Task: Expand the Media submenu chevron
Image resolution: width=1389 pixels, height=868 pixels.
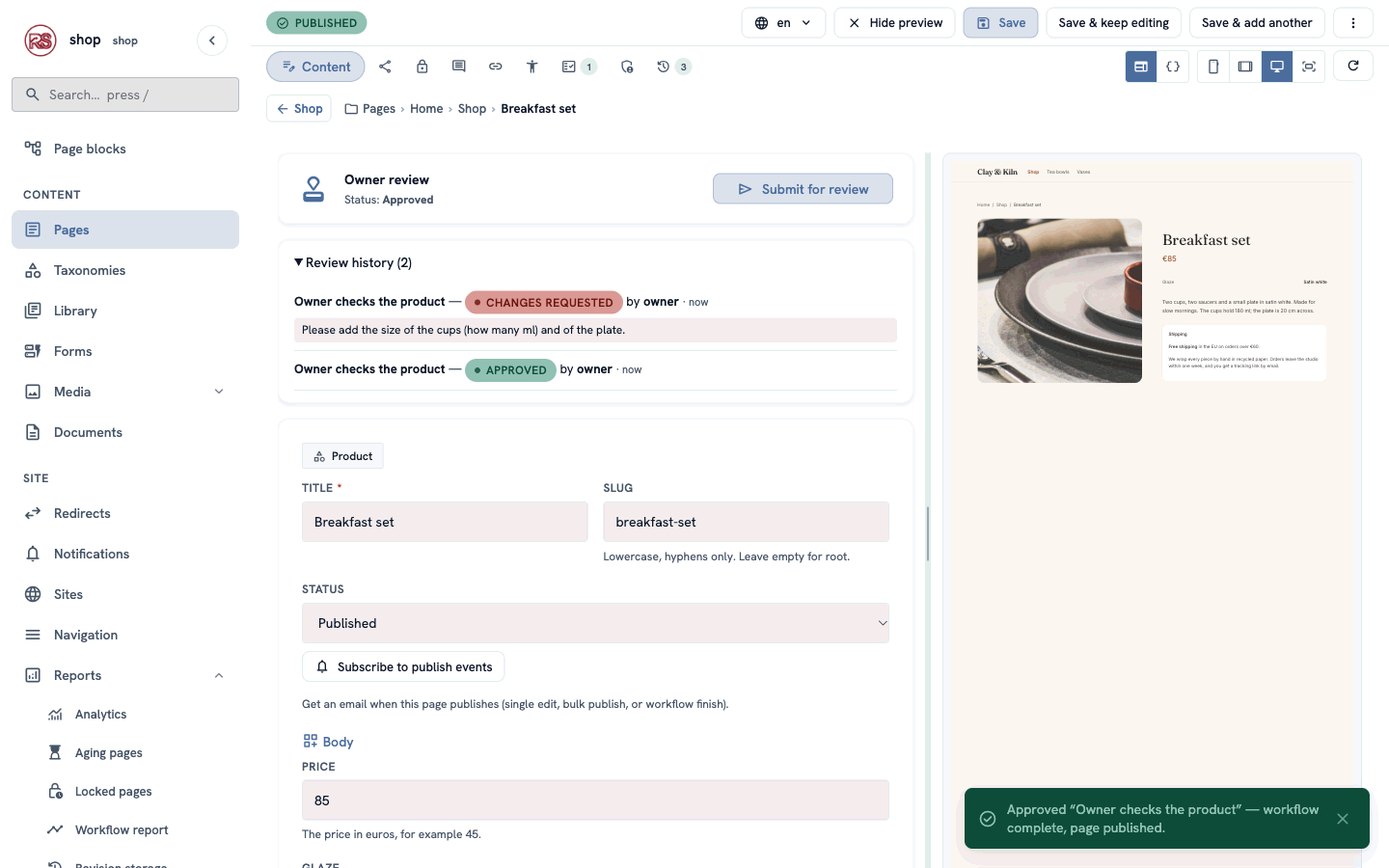Action: click(x=219, y=392)
